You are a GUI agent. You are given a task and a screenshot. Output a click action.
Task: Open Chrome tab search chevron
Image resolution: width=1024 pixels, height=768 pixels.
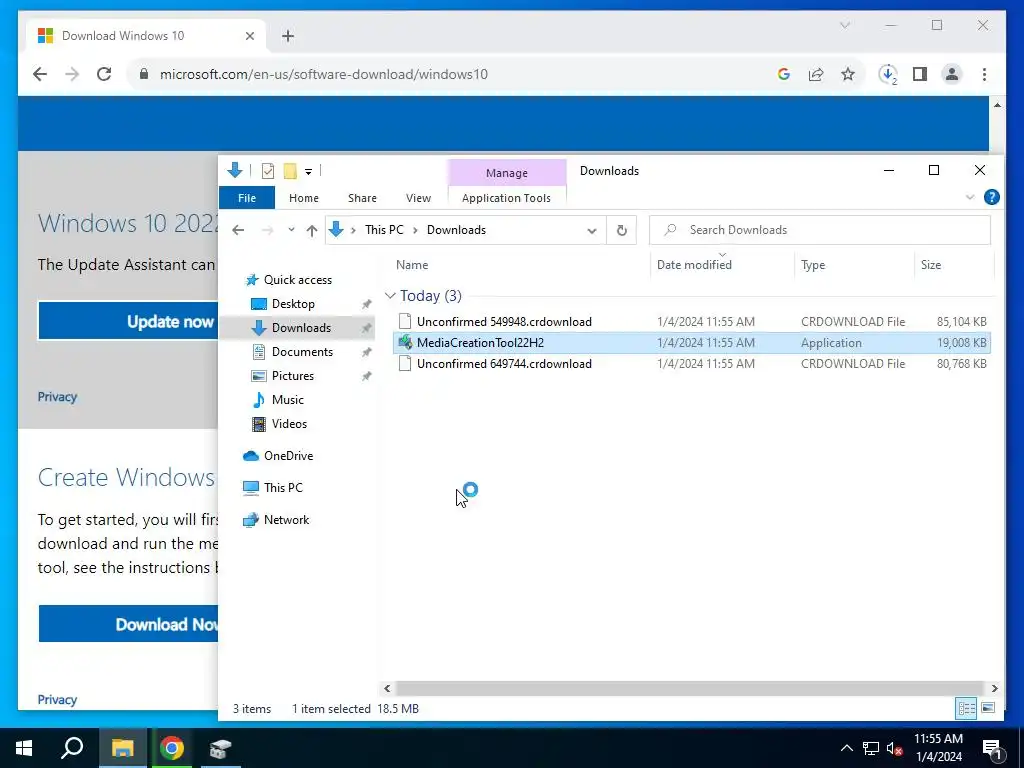click(844, 25)
